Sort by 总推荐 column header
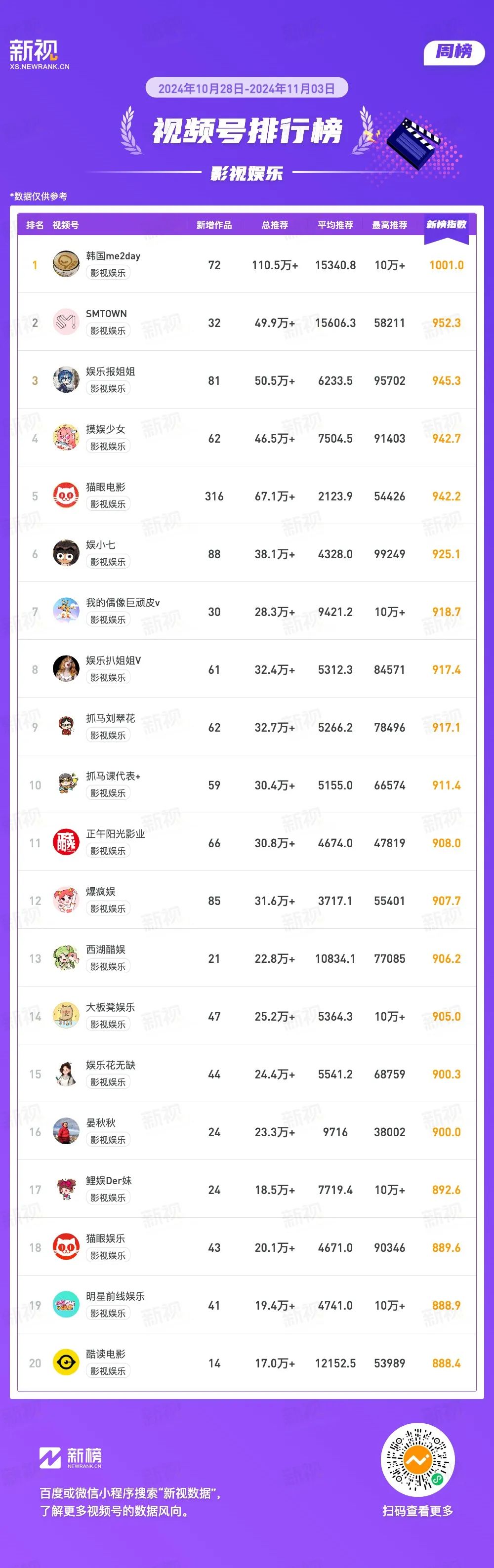The image size is (494, 1568). (275, 225)
